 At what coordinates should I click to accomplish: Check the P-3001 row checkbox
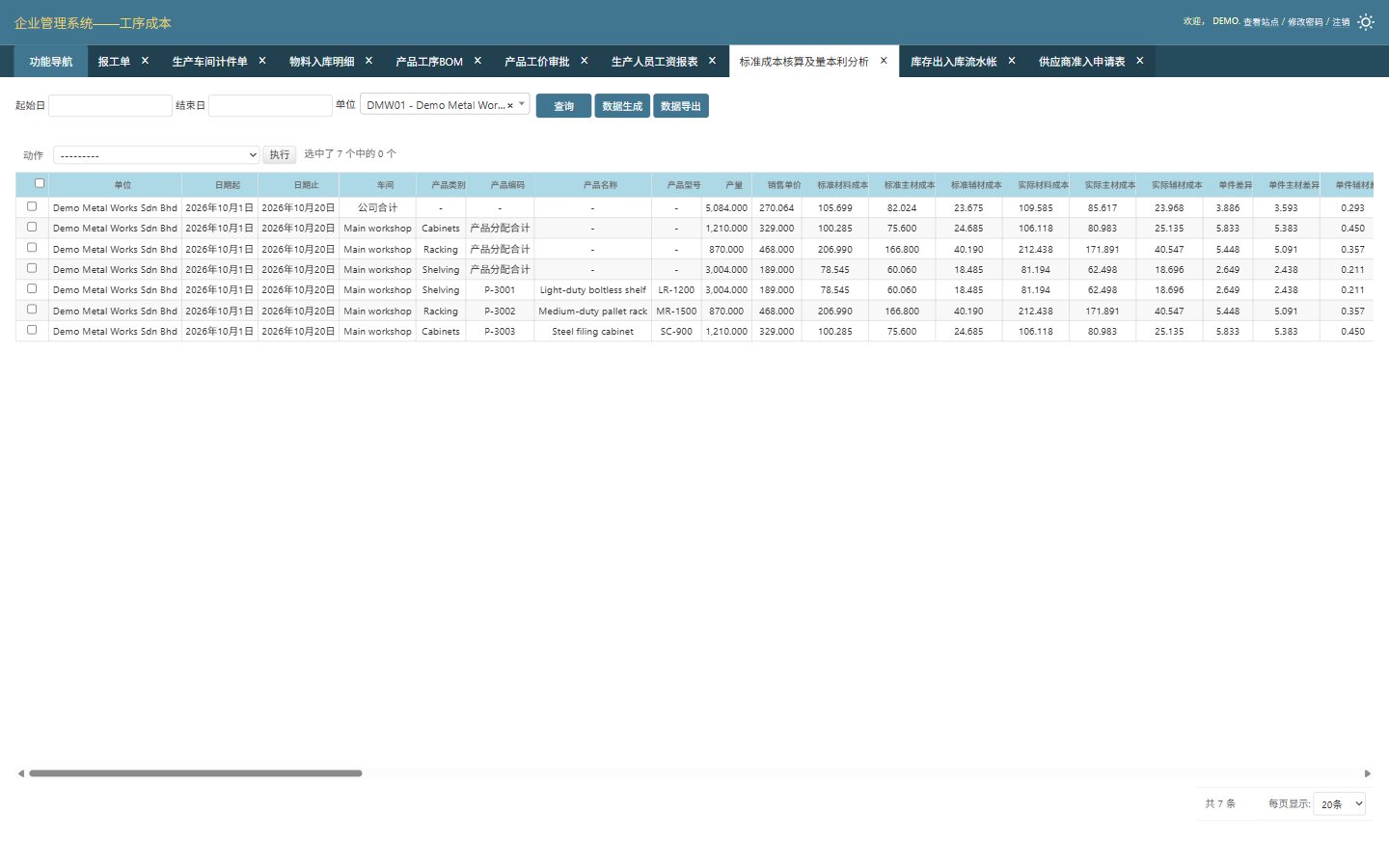32,288
